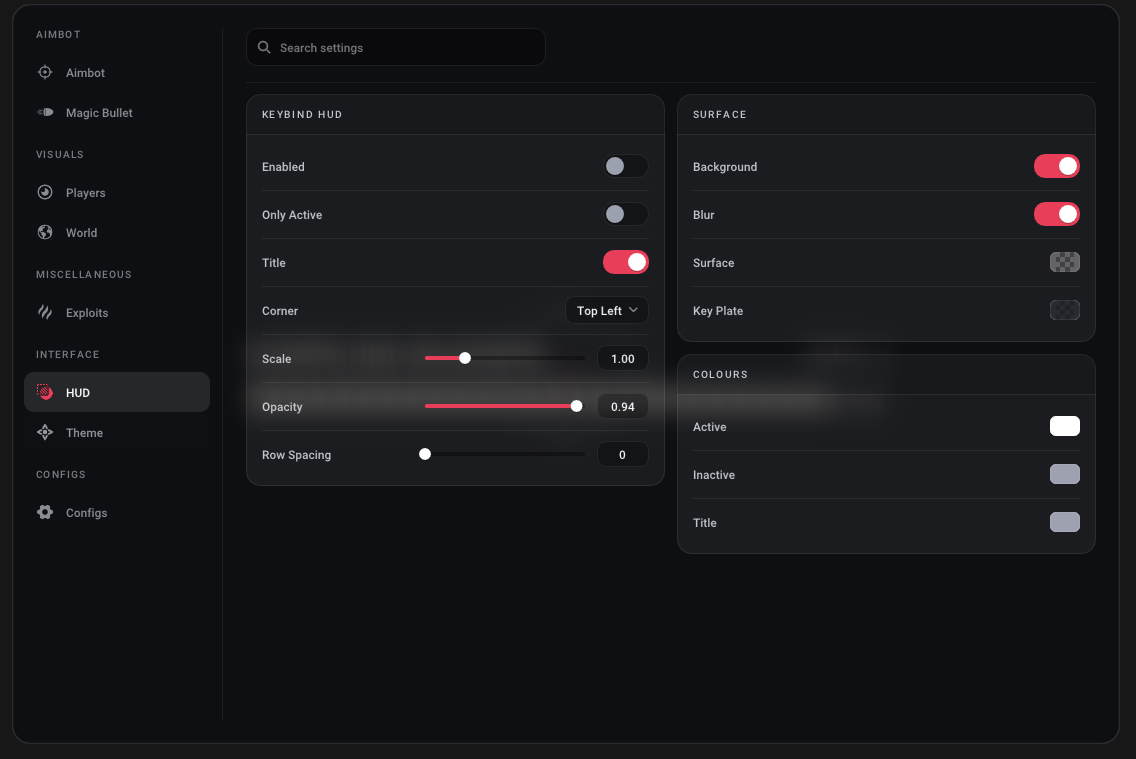Viewport: 1136px width, 759px height.
Task: Click the Players icon in sidebar
Action: 45,192
